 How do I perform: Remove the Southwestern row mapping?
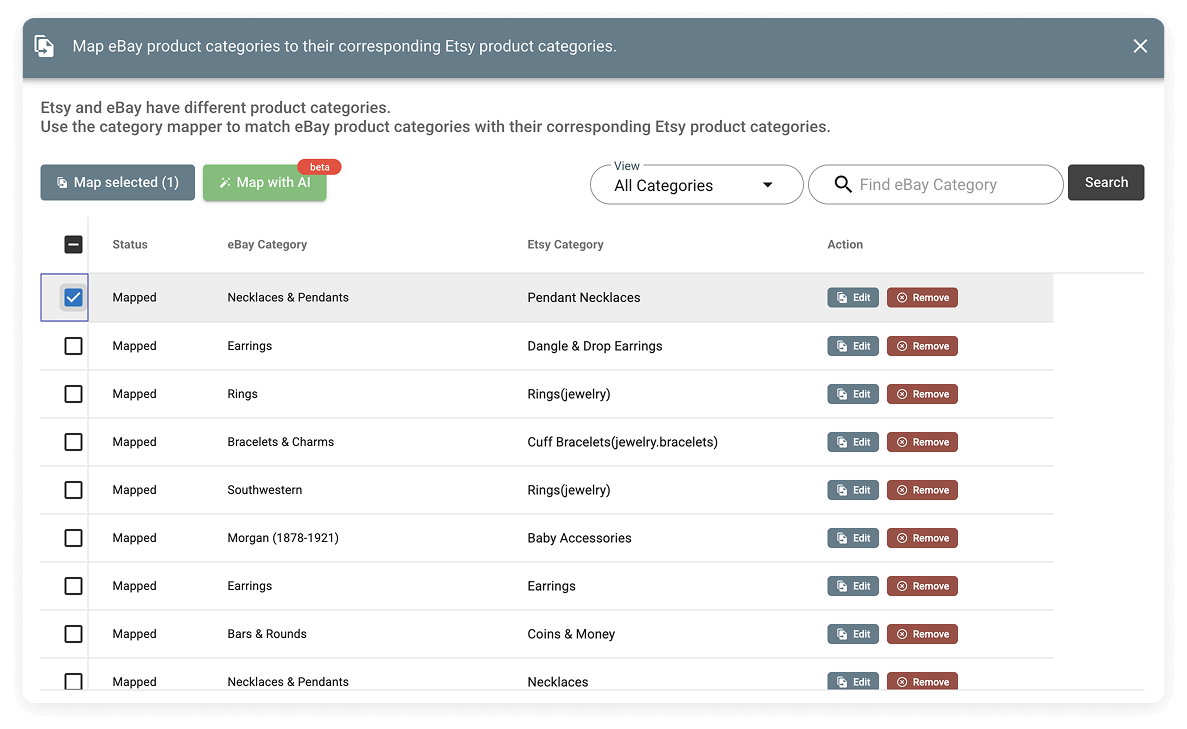click(x=922, y=490)
